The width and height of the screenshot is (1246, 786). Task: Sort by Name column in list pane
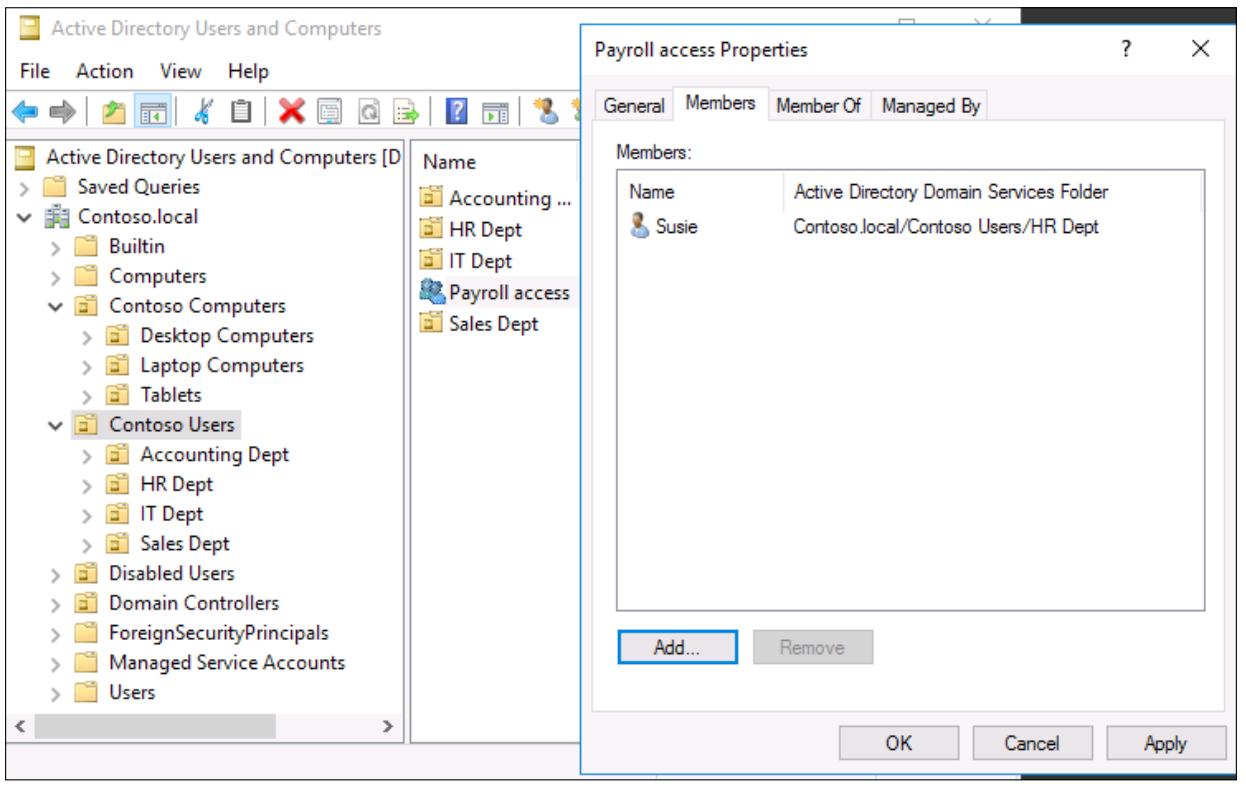pyautogui.click(x=494, y=162)
